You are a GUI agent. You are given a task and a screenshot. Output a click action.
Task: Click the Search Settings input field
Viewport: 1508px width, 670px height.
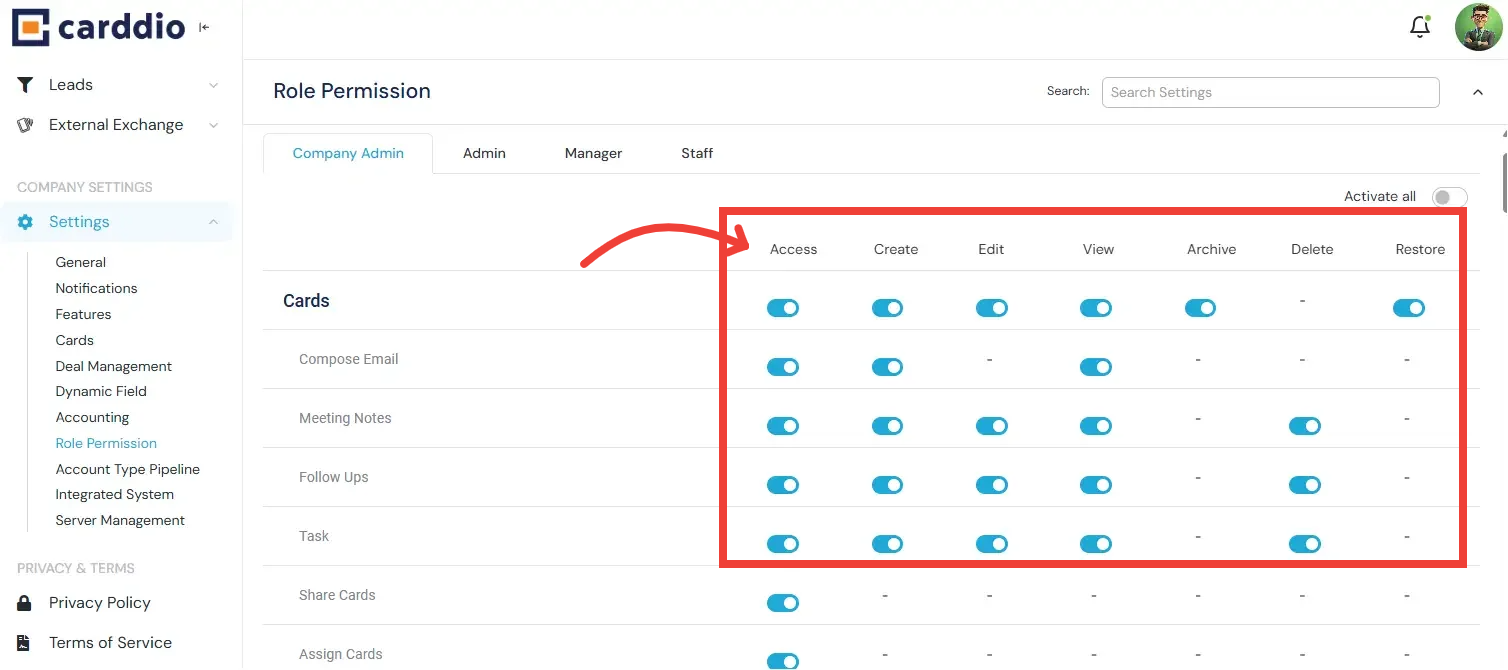coord(1269,92)
